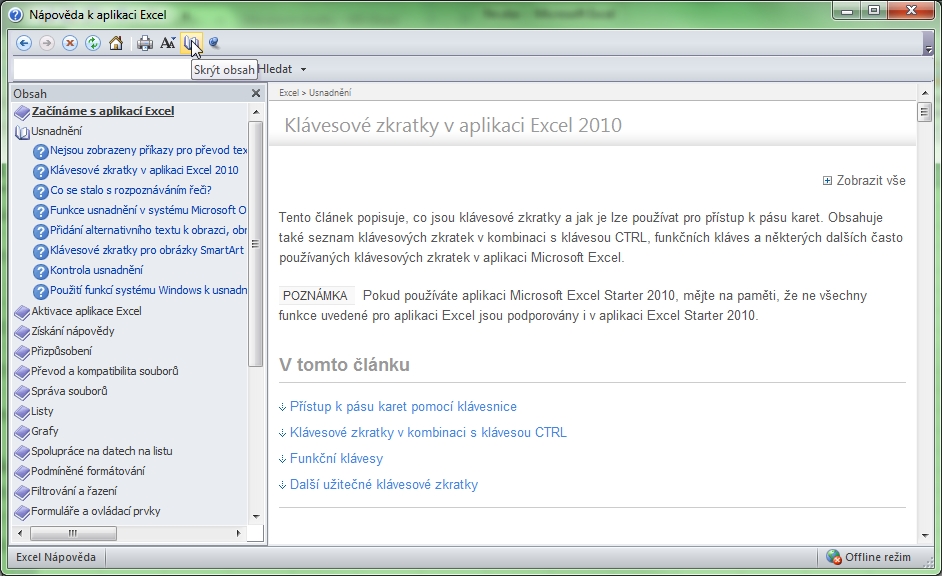942x576 pixels.
Task: Jump to 'Další užitečné klávesové zkratky'
Action: [x=383, y=485]
